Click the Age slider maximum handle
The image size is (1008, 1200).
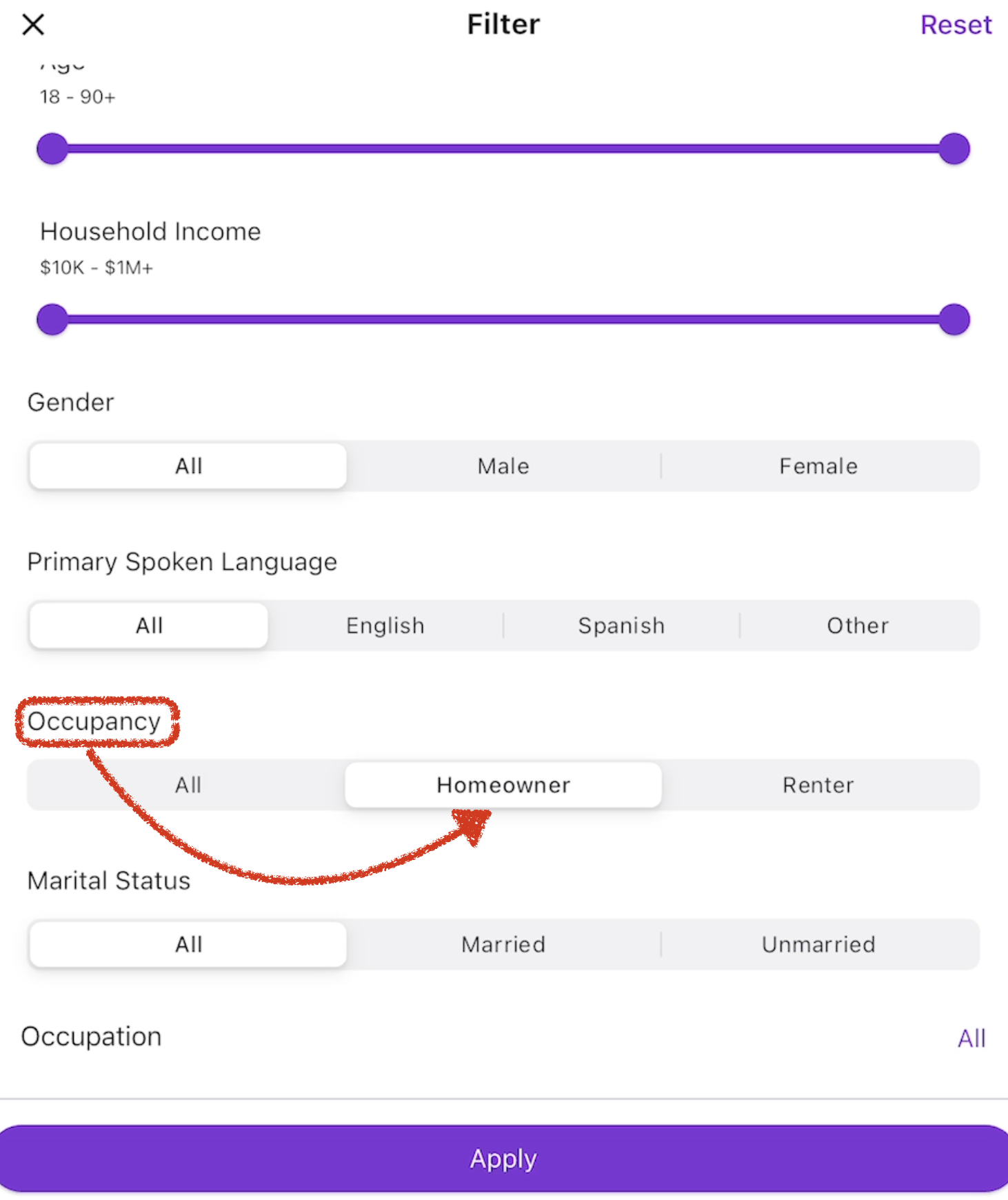(954, 149)
